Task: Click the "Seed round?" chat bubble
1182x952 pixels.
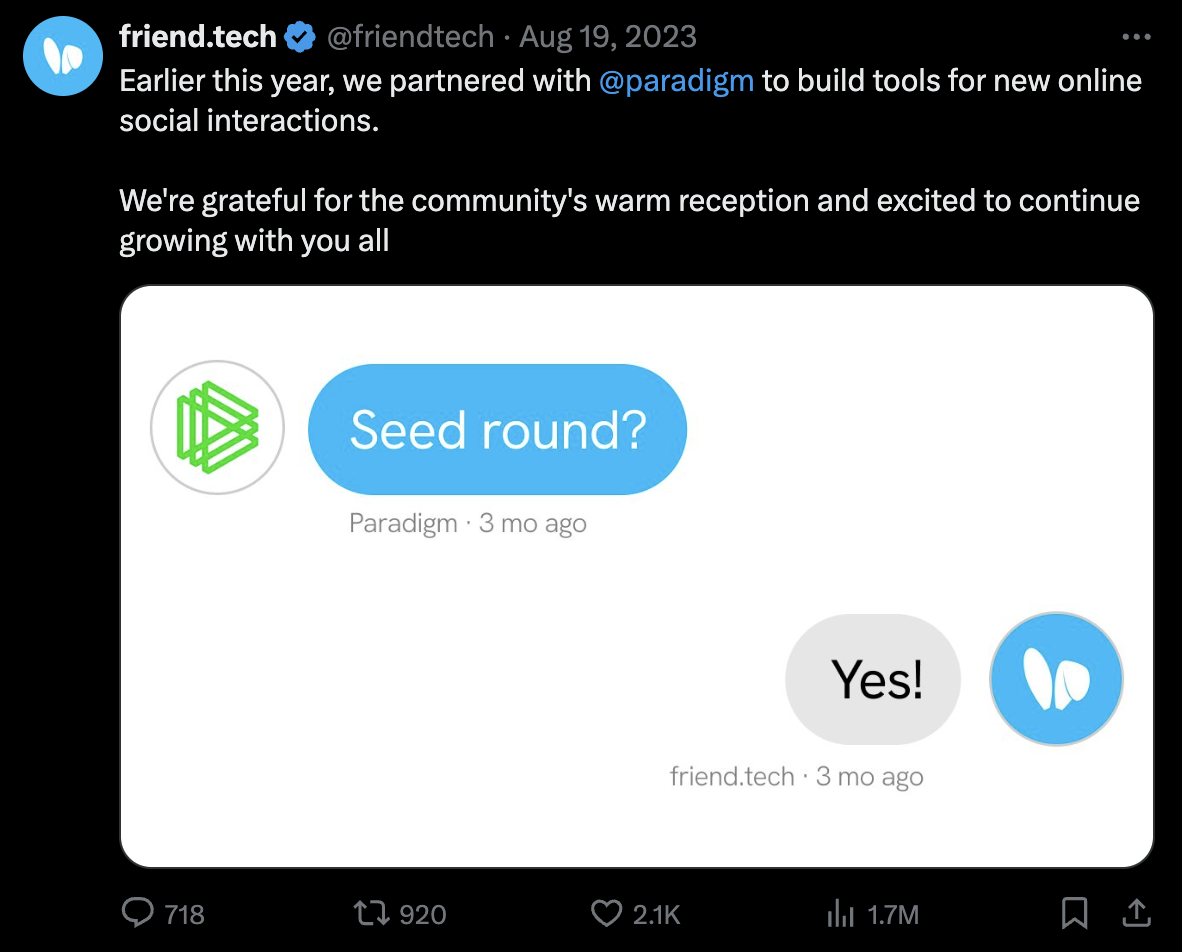Action: tap(497, 429)
